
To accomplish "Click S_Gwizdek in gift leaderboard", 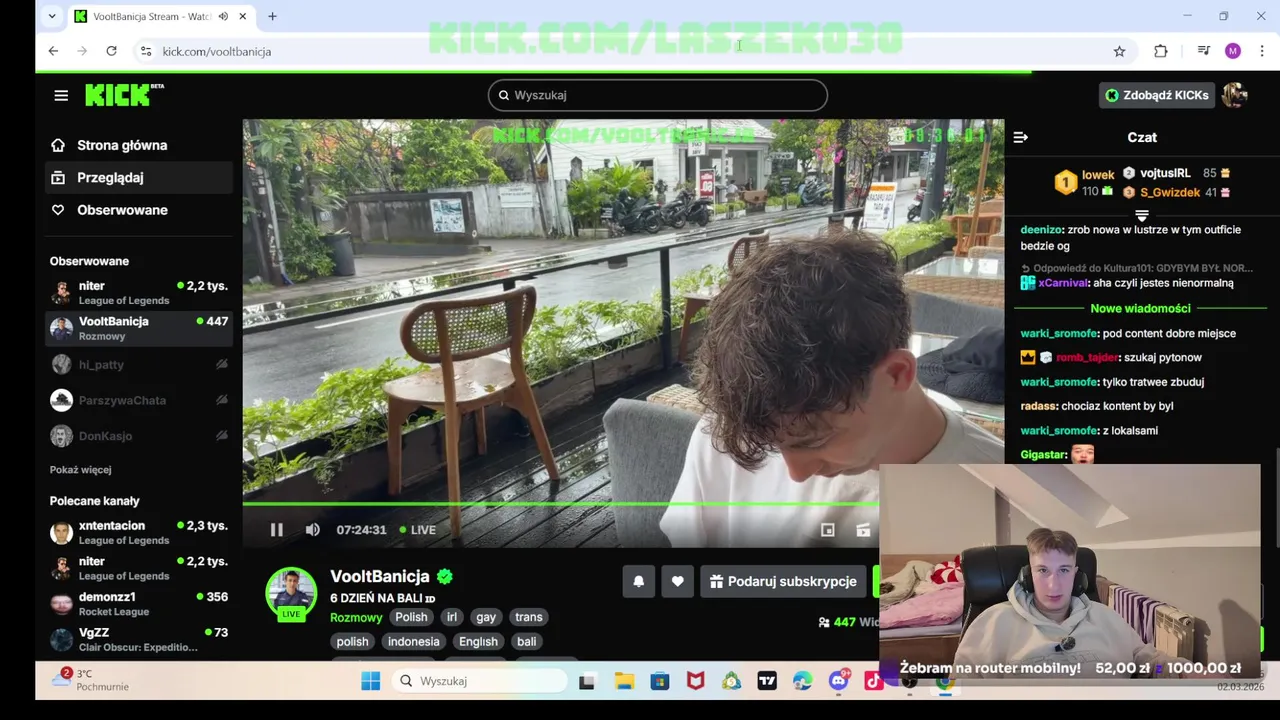I will 1169,193.
